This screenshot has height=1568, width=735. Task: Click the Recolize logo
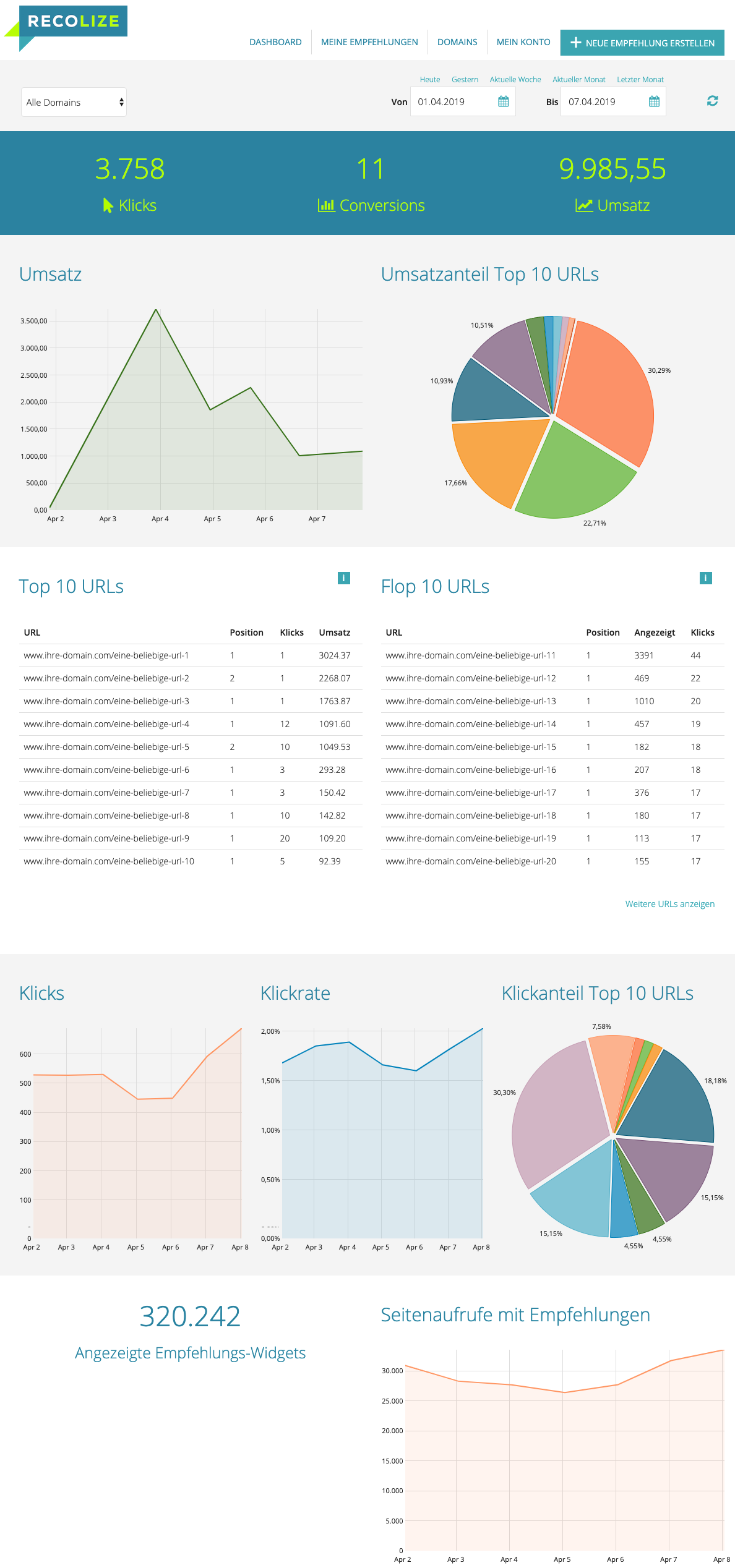(66, 27)
